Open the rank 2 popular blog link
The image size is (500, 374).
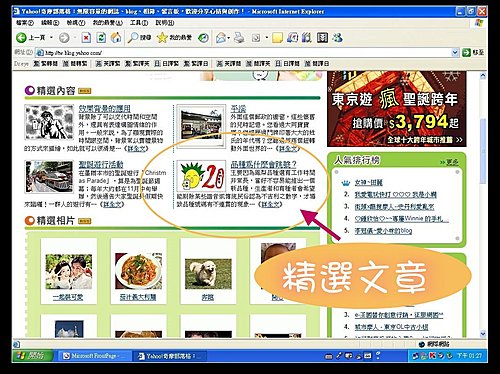pos(395,195)
